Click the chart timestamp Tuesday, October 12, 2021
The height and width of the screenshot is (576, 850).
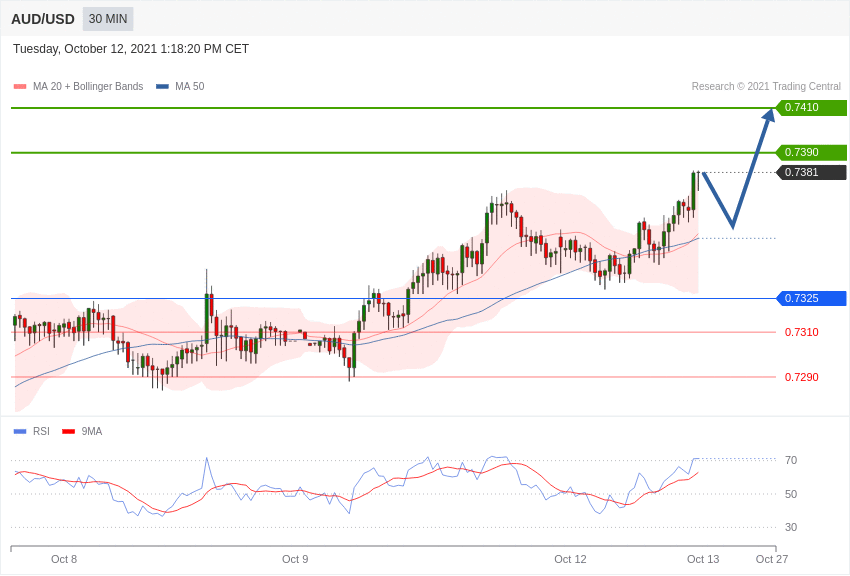point(131,49)
